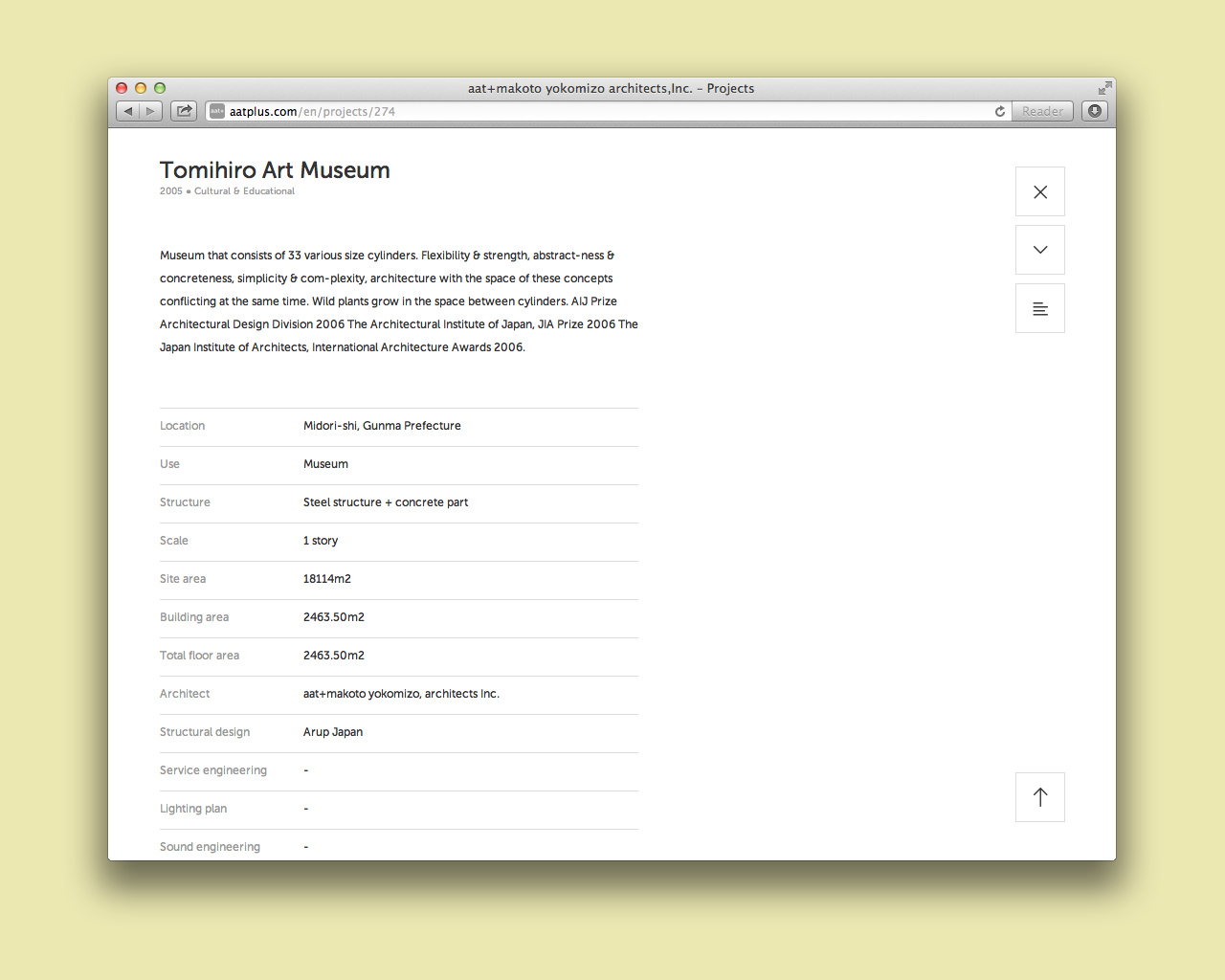Image resolution: width=1225 pixels, height=980 pixels.
Task: Click the 2005 year label
Action: coord(170,191)
